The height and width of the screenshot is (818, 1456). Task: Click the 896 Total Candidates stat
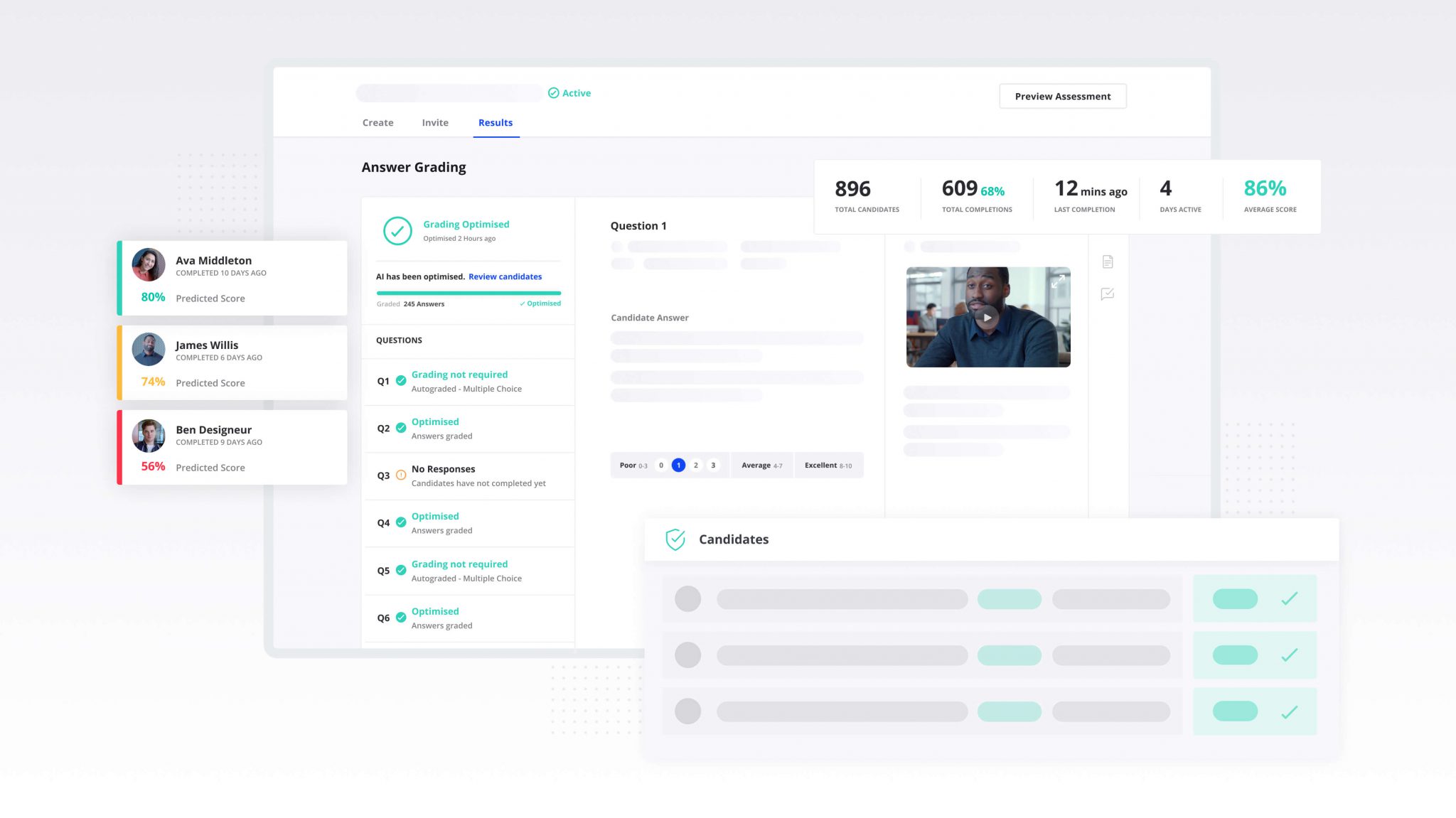coord(867,196)
